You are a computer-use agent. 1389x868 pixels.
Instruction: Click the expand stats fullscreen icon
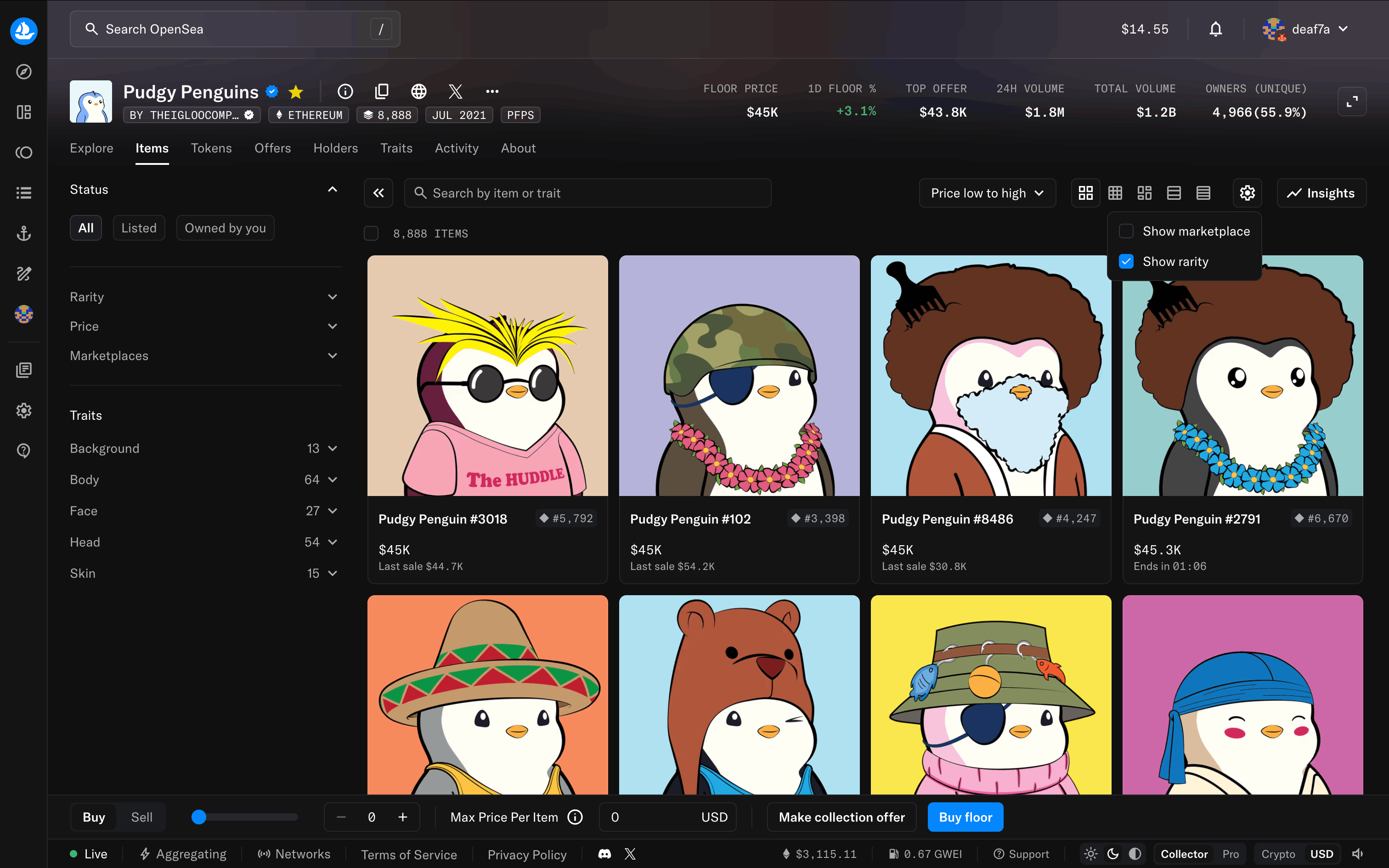(x=1352, y=101)
